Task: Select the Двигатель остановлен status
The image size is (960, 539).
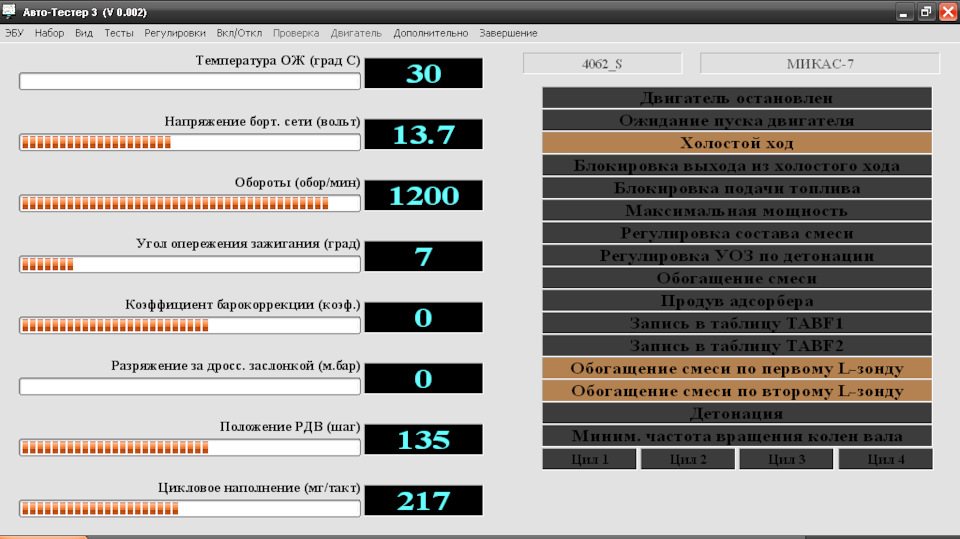Action: pyautogui.click(x=737, y=98)
